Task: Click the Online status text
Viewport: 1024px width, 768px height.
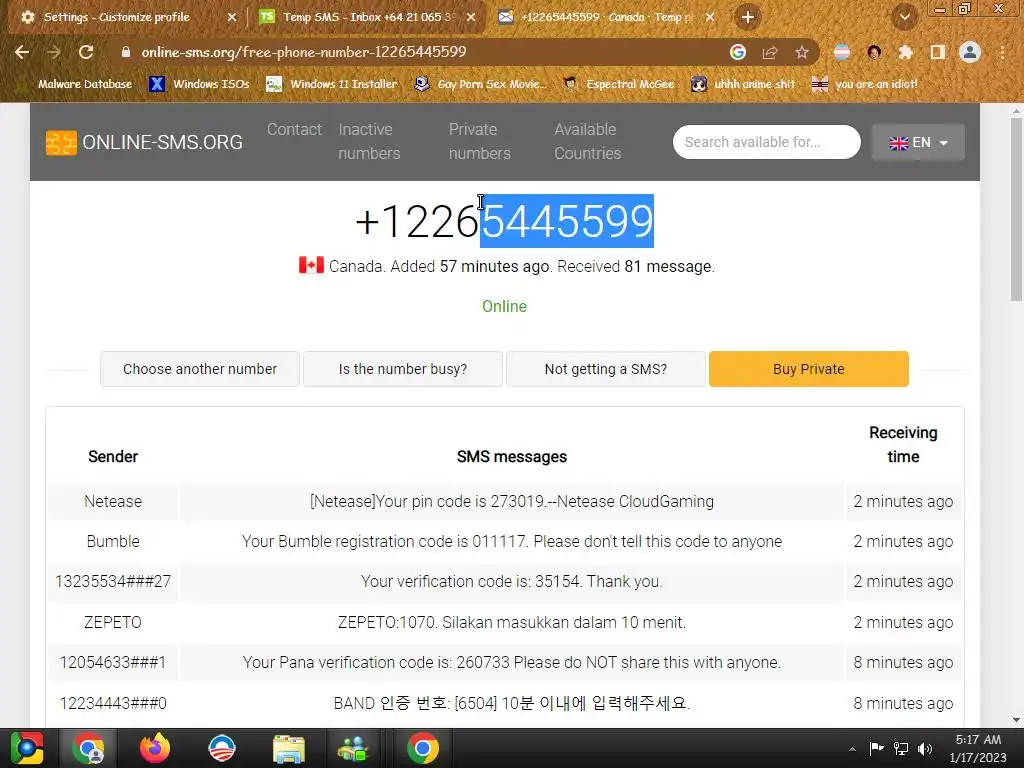Action: tap(504, 306)
